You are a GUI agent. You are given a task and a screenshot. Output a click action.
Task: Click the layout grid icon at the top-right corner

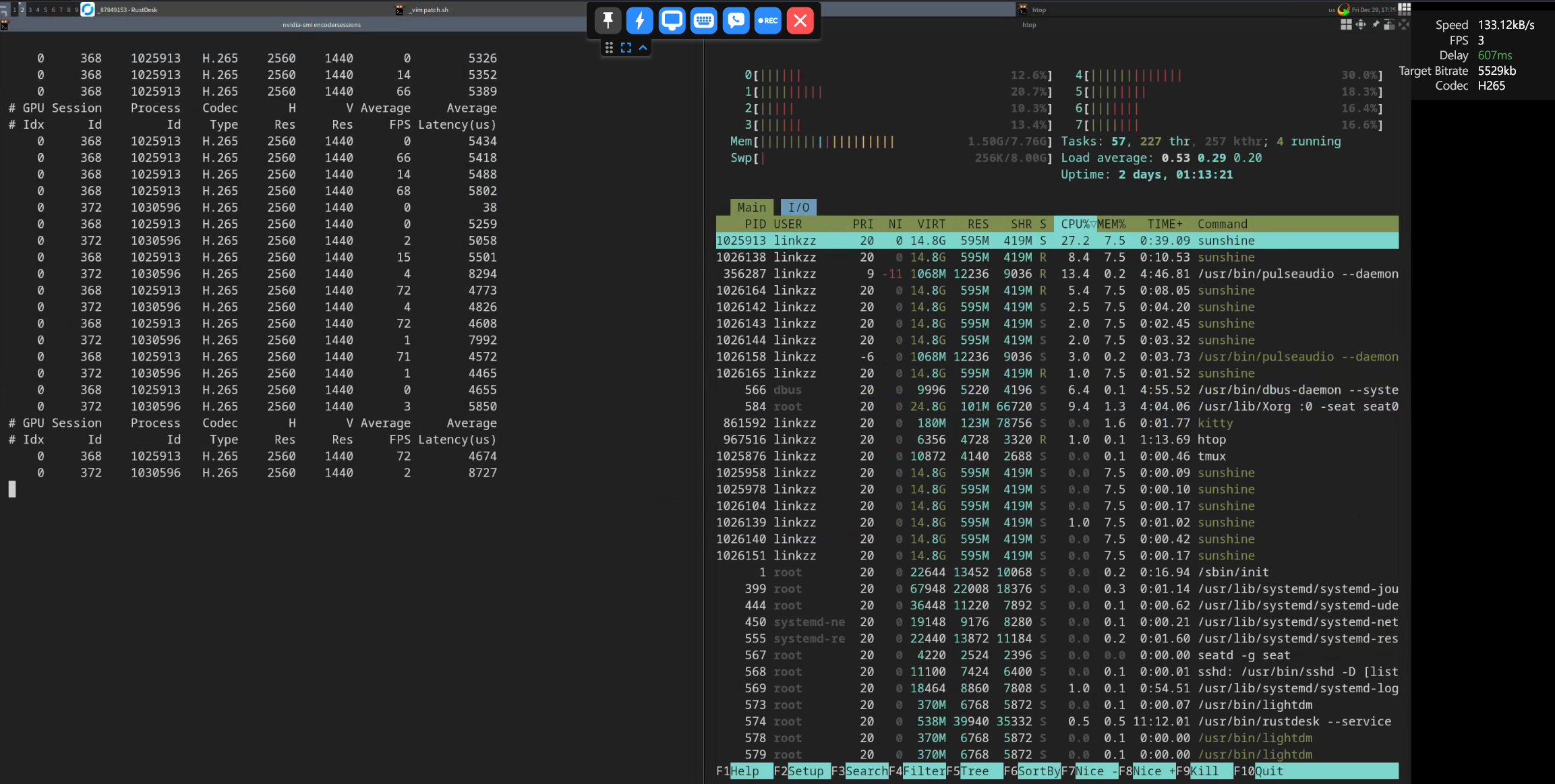point(1405,9)
